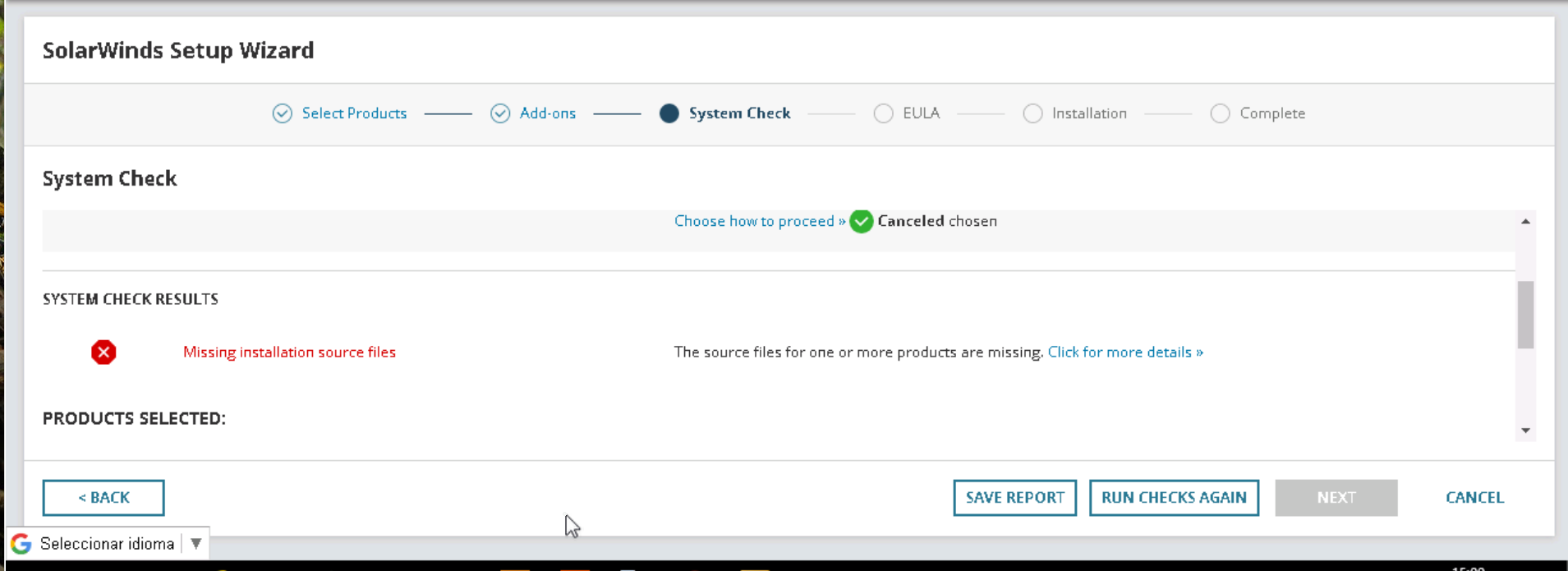Click the Add-ons step checkmark icon
The height and width of the screenshot is (571, 1568).
pyautogui.click(x=500, y=113)
